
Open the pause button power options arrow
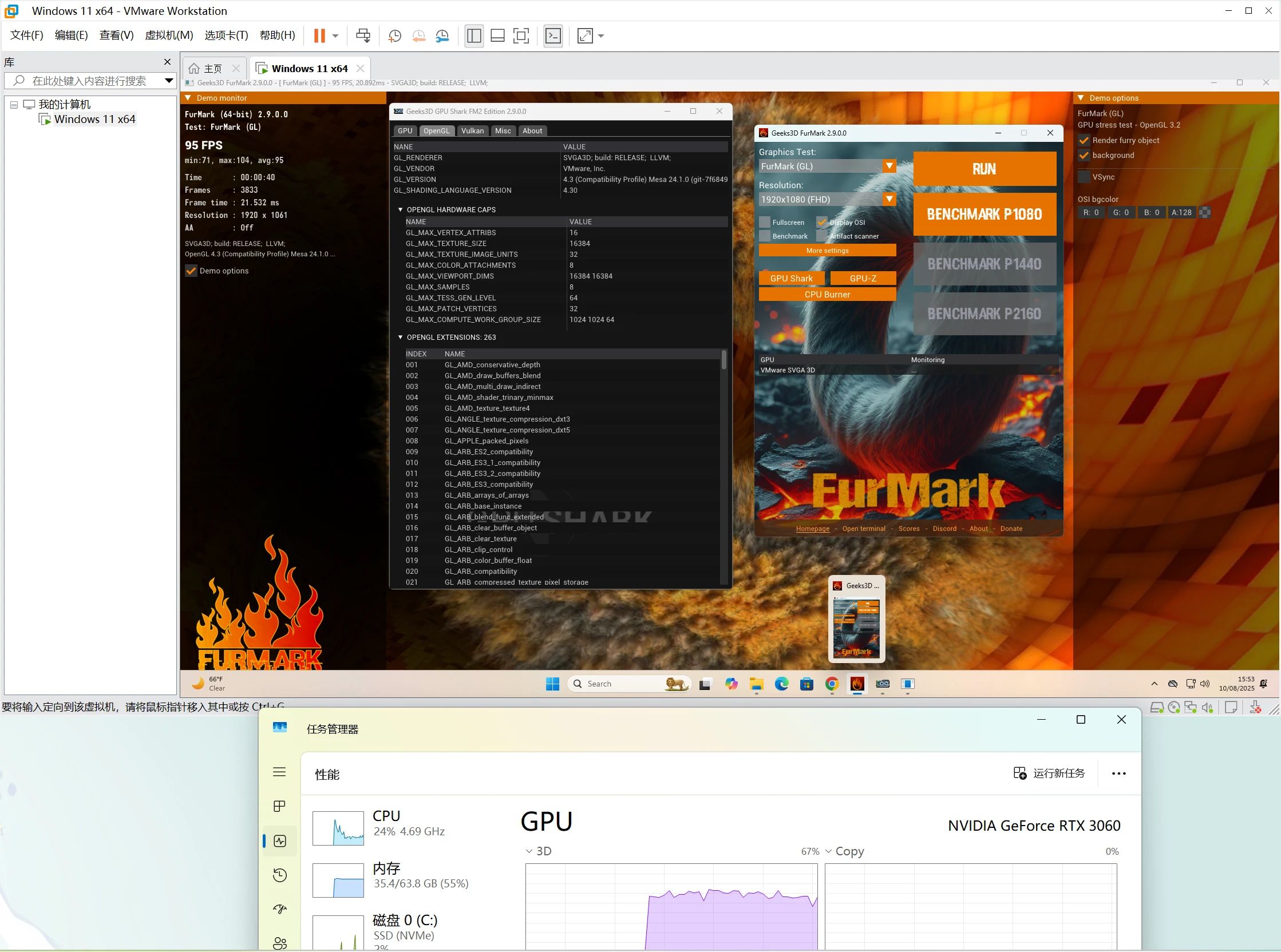click(x=335, y=35)
